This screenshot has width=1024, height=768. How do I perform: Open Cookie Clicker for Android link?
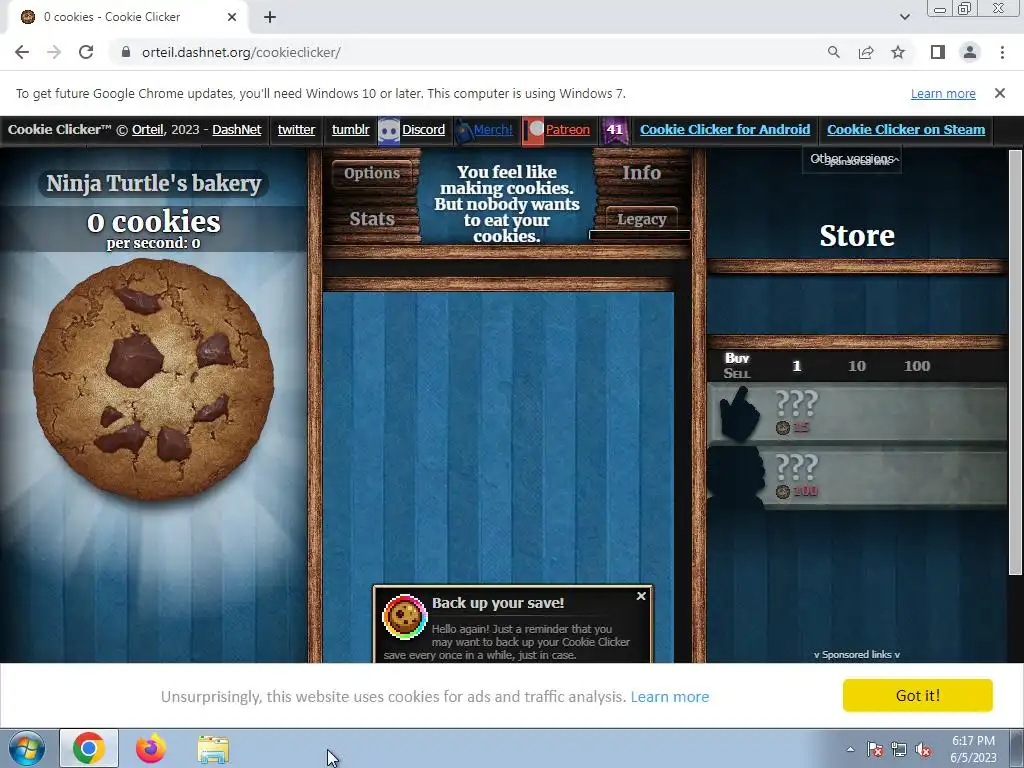(725, 129)
